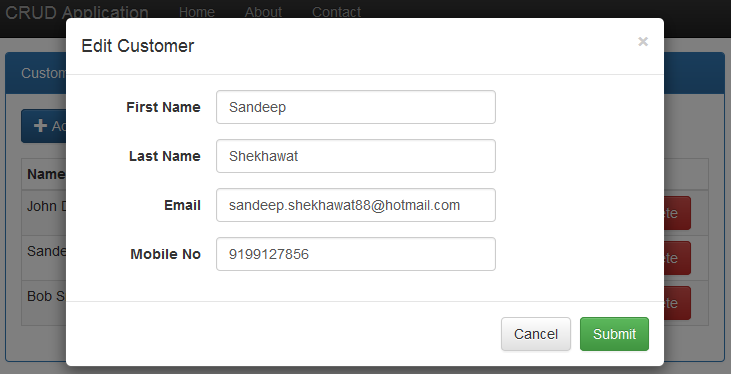Delete the Sandeep customer row
The image size is (731, 374).
(x=677, y=258)
